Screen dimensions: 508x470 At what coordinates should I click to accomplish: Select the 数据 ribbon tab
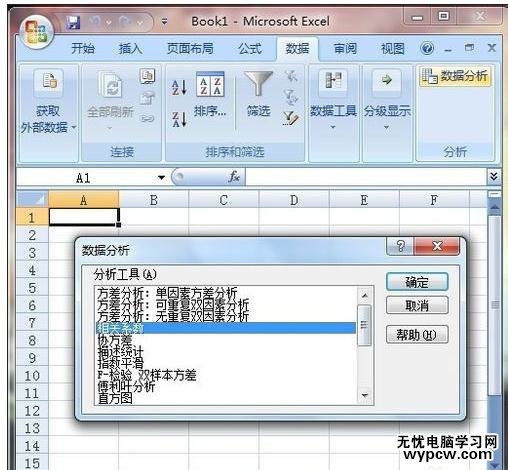297,49
